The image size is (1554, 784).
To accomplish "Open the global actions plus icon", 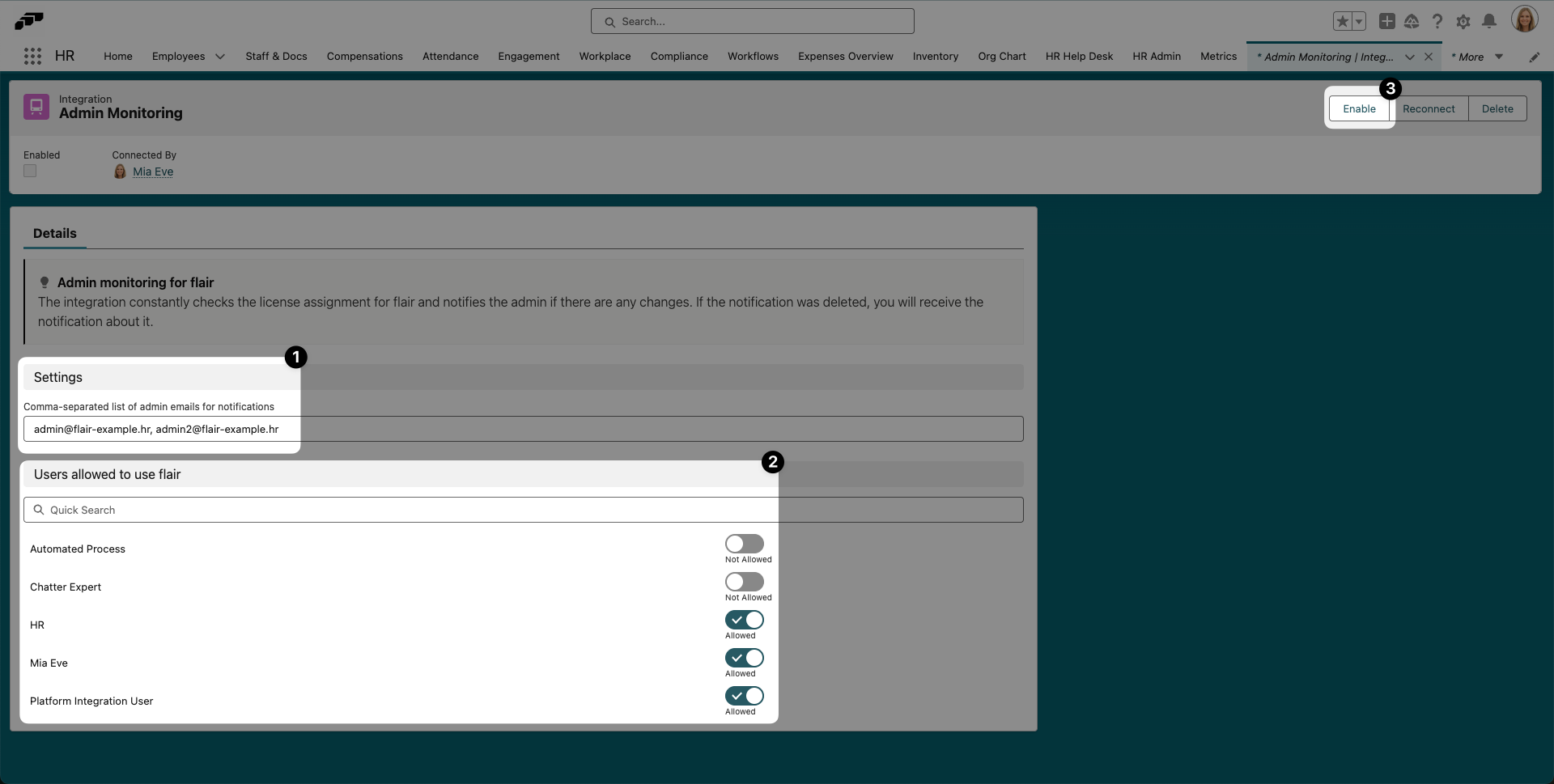I will point(1386,22).
